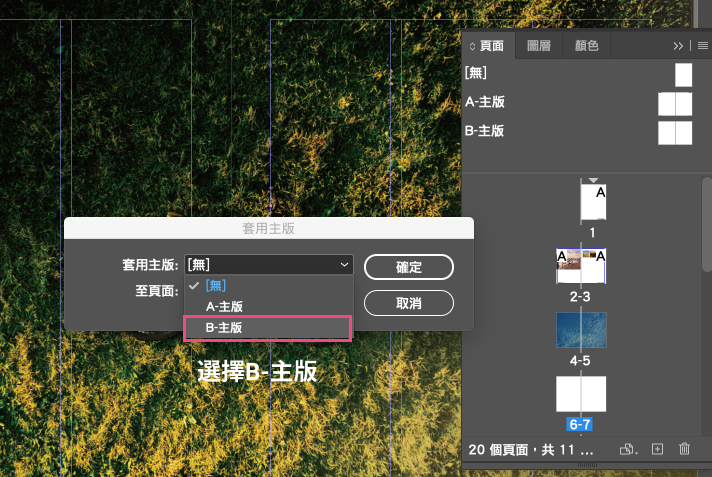Switch to the 顏色 tab

coord(586,45)
